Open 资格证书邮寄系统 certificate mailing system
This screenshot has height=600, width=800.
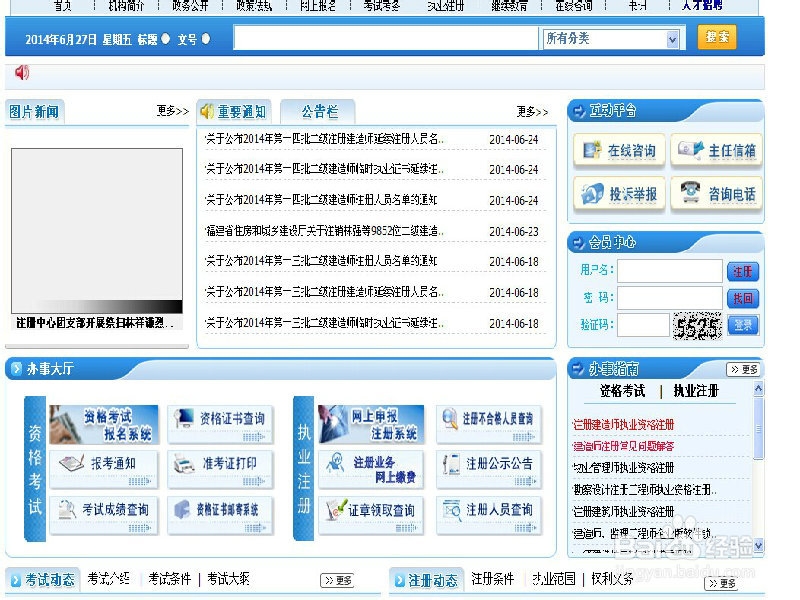220,515
